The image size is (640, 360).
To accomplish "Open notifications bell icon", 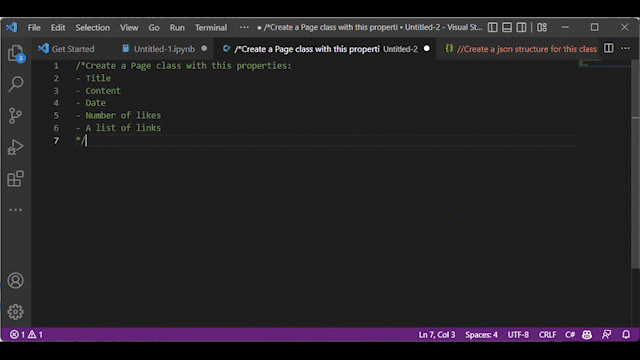I will coord(626,335).
